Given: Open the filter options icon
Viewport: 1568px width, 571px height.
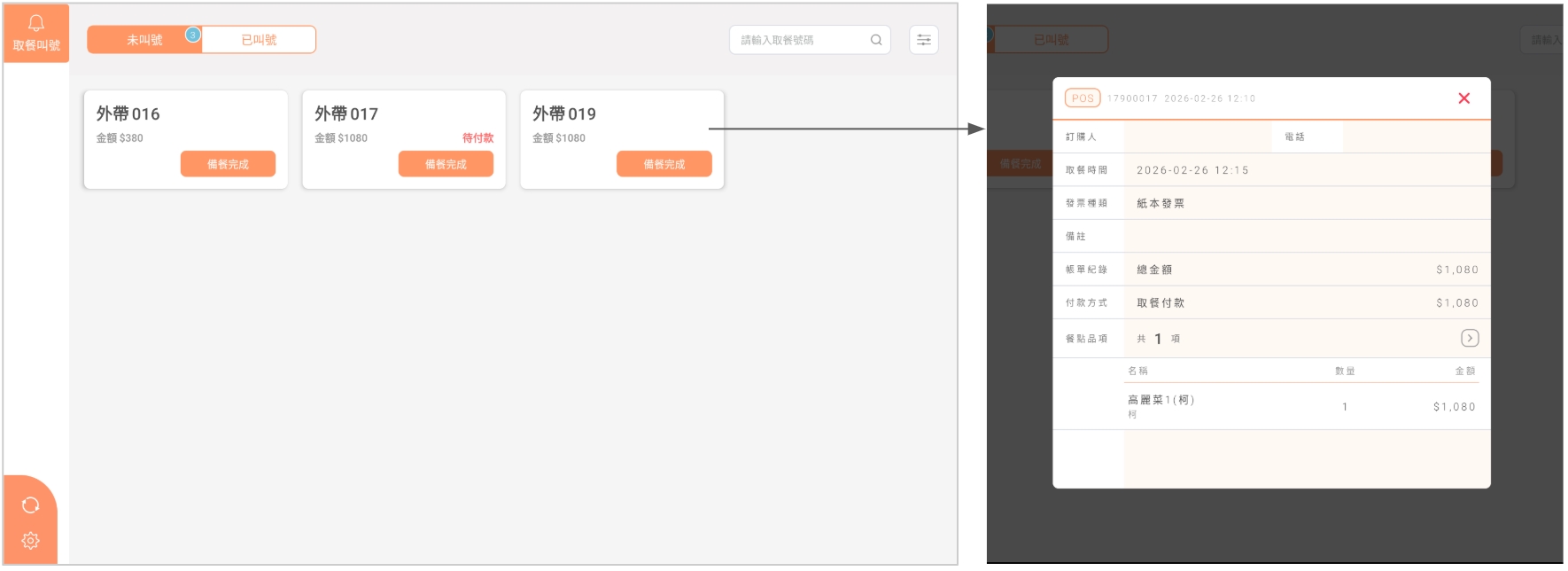Looking at the screenshot, I should (x=923, y=40).
